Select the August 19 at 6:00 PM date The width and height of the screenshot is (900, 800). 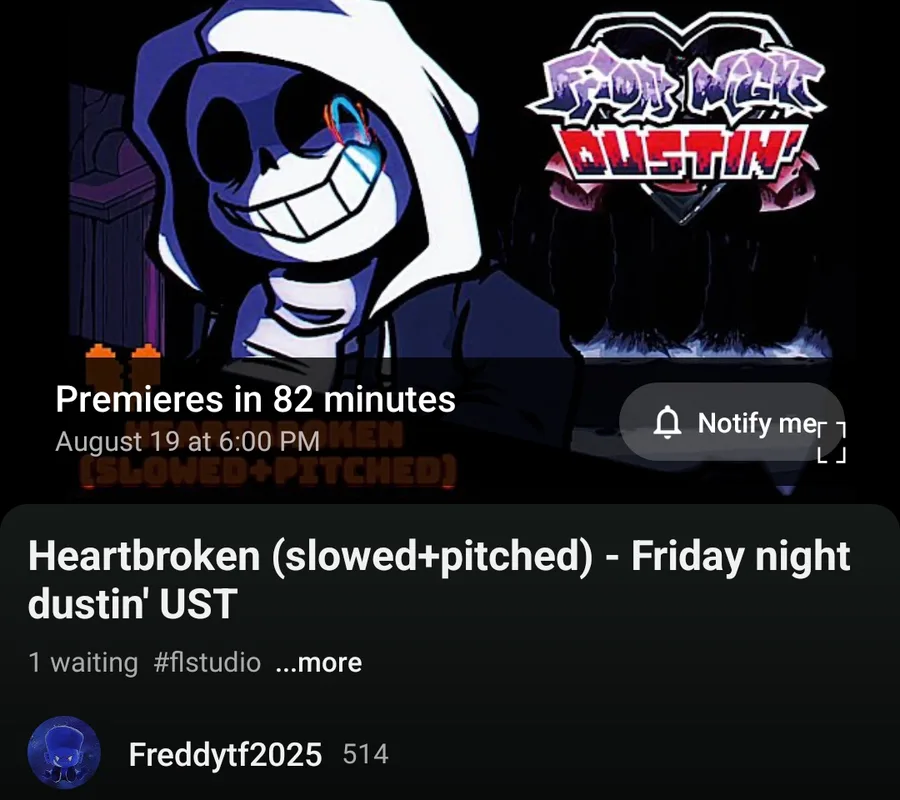tap(188, 441)
